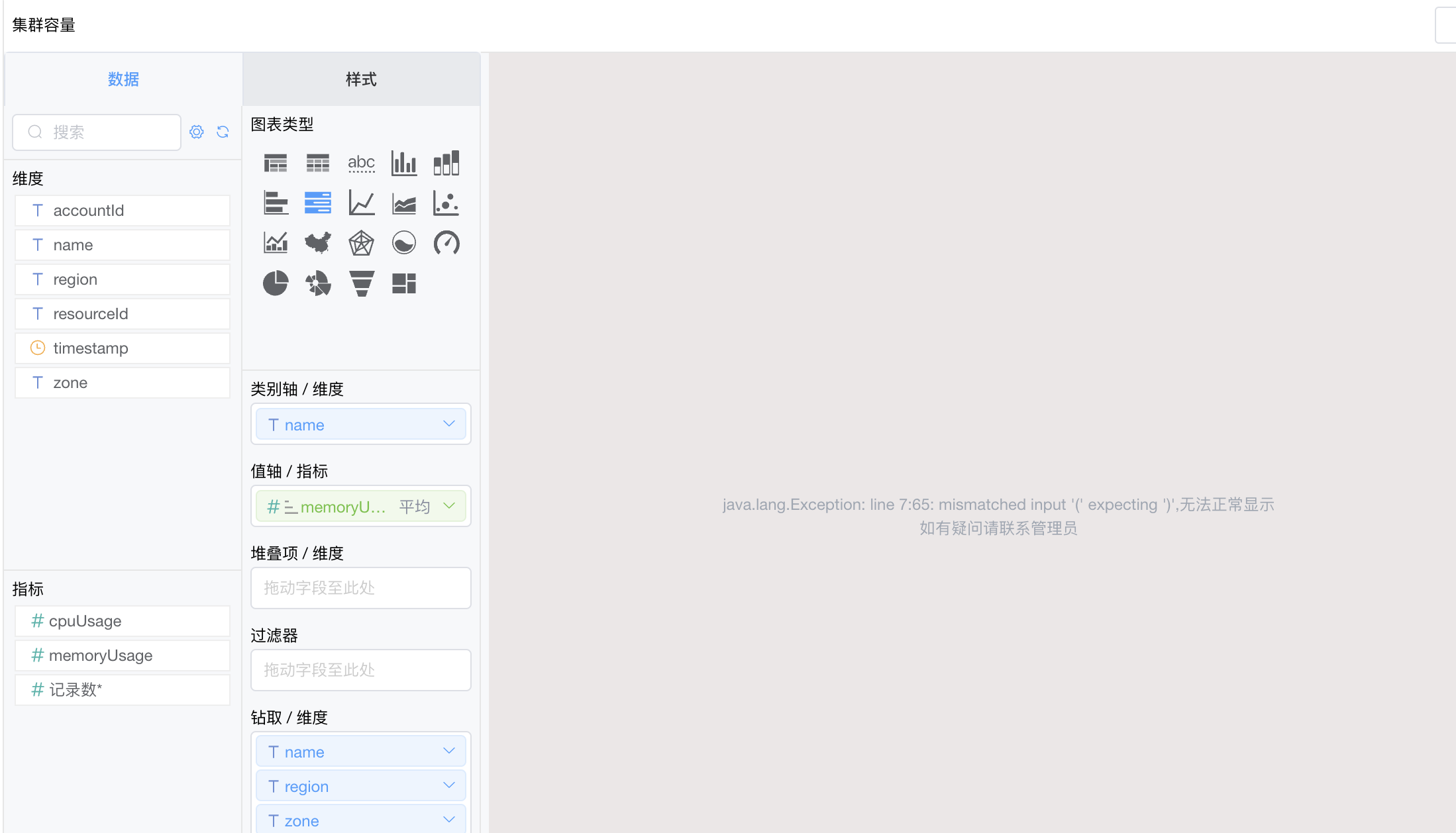Select the resourceId dimension field
The height and width of the screenshot is (833, 1456).
123,314
